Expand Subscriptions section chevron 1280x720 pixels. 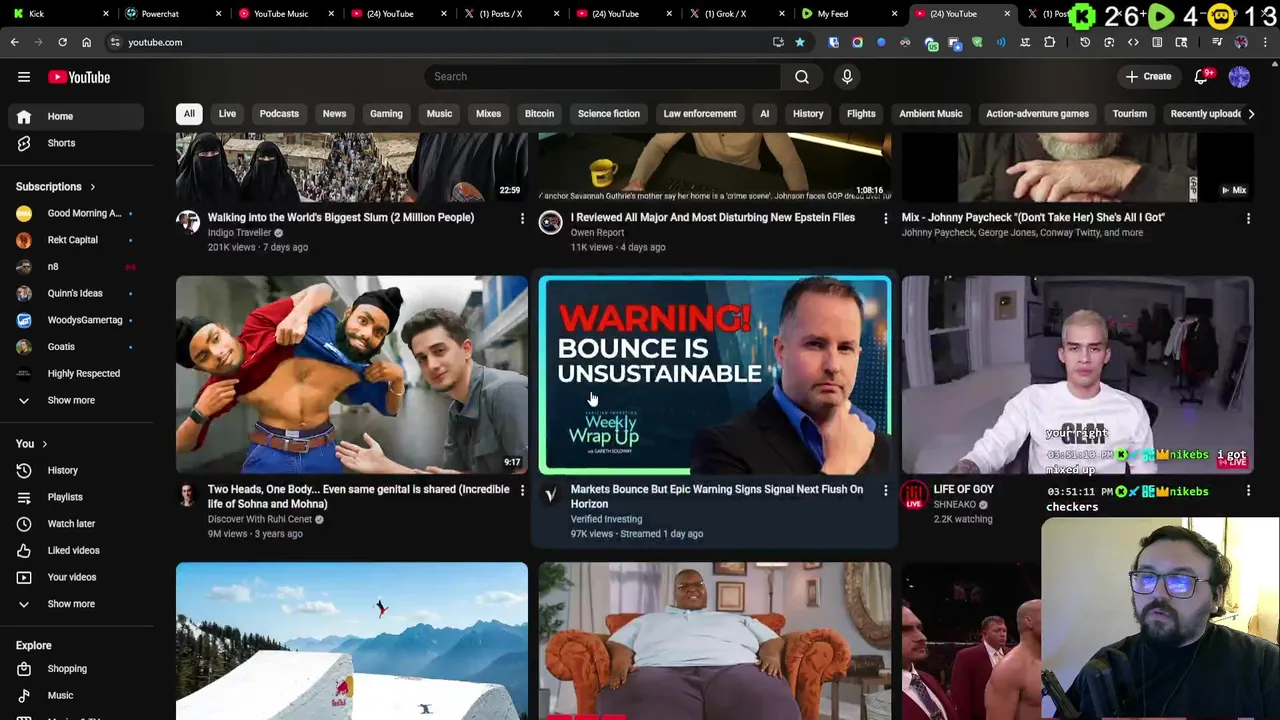point(92,187)
